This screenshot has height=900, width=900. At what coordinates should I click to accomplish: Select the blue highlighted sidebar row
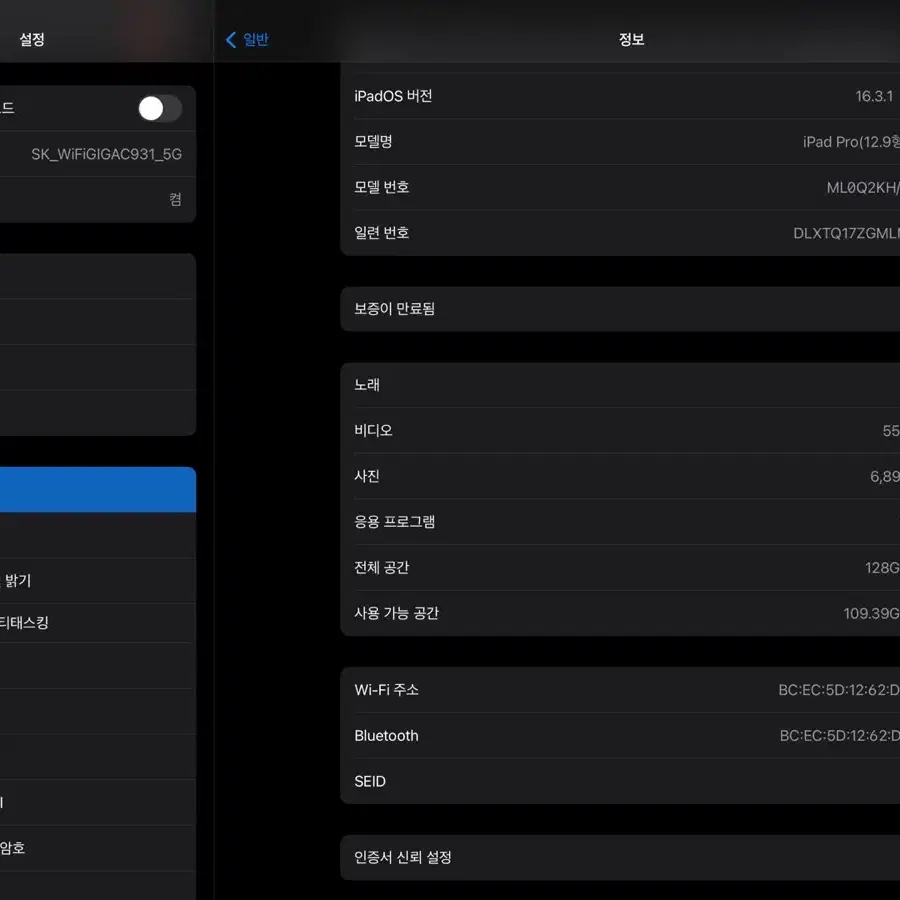point(98,490)
